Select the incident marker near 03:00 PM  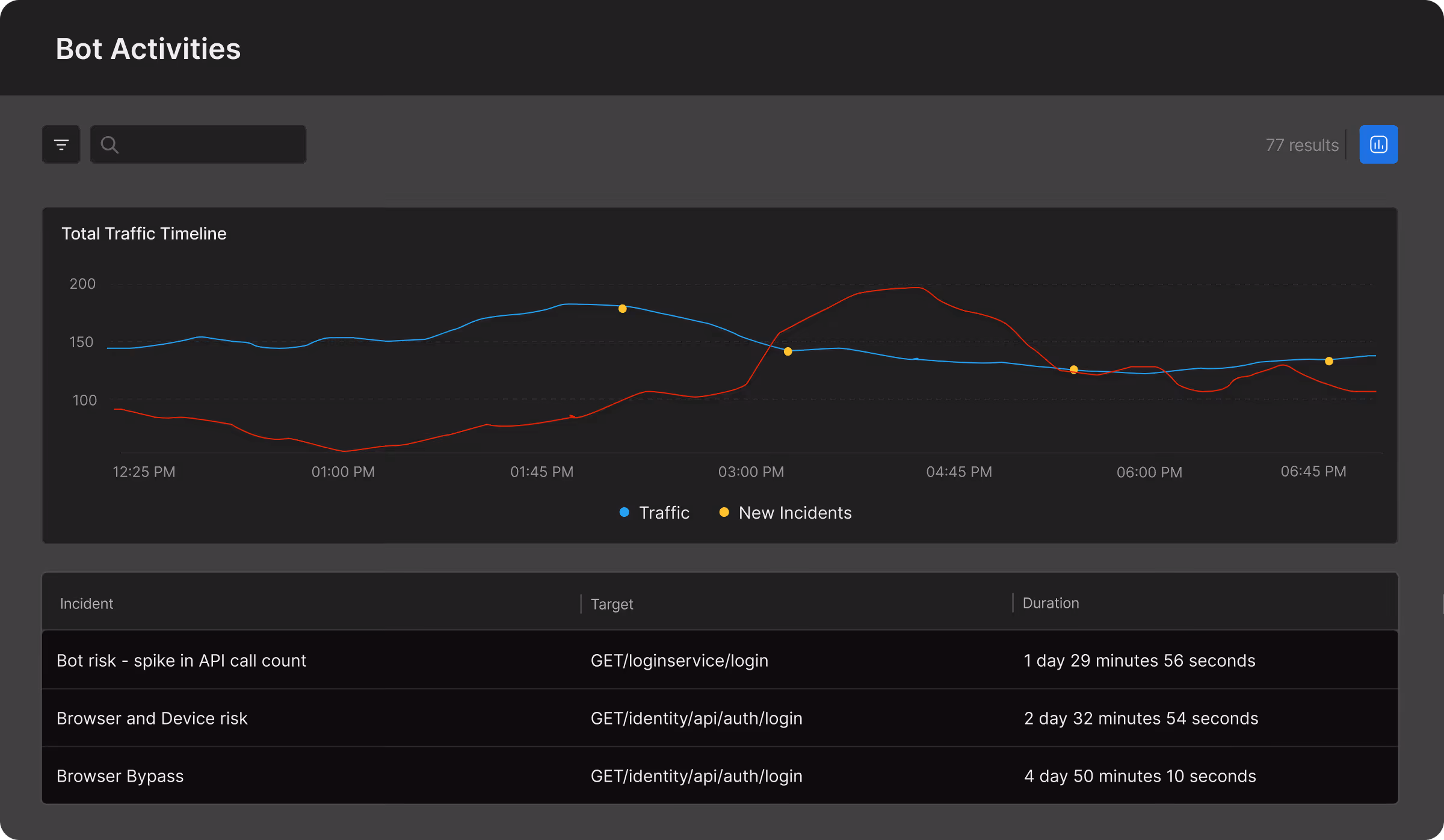point(787,351)
